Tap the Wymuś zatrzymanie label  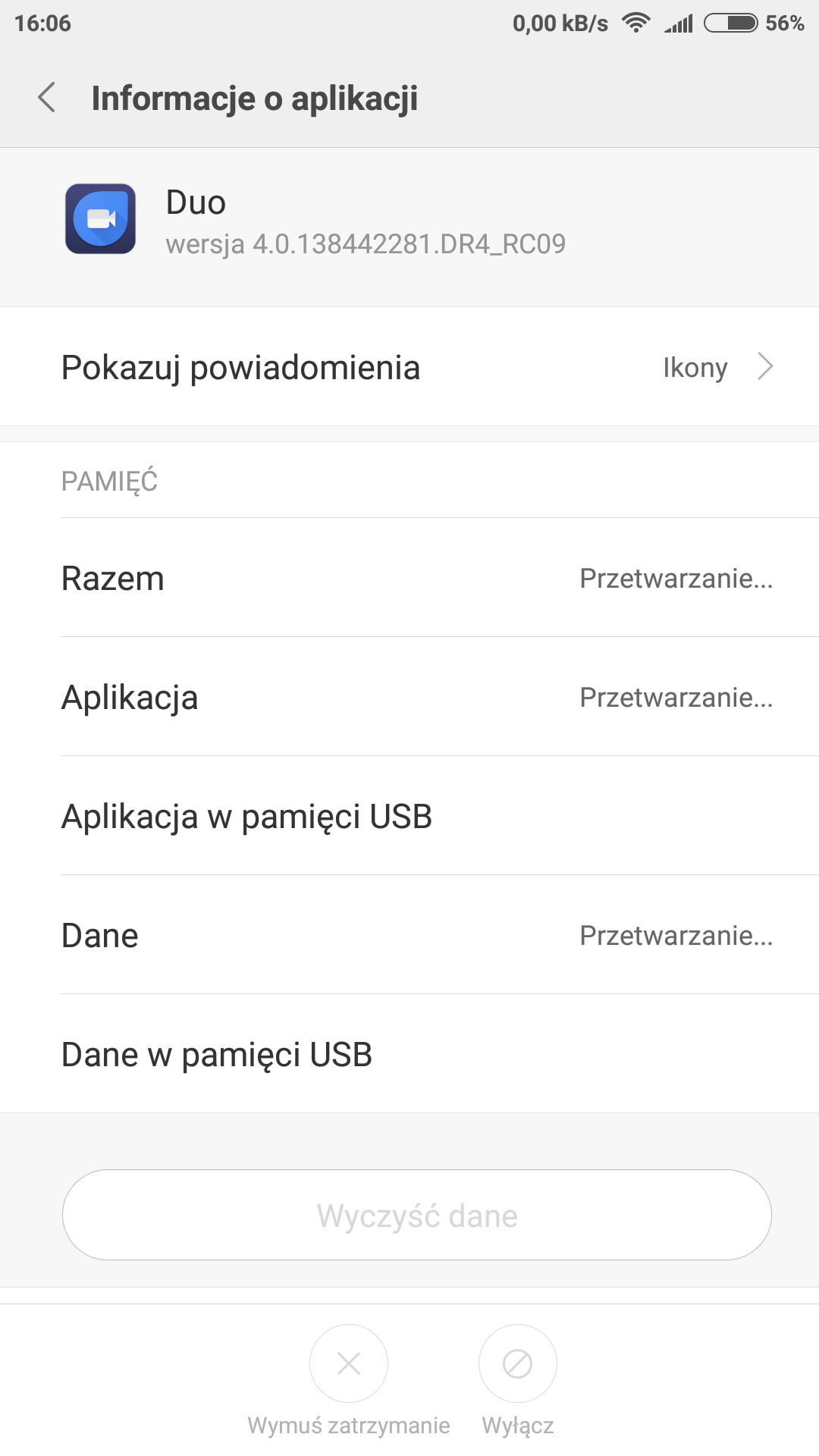click(x=349, y=1426)
